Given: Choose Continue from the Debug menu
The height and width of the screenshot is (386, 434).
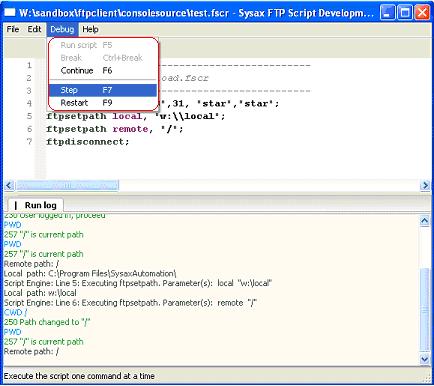Looking at the screenshot, I should pos(103,71).
